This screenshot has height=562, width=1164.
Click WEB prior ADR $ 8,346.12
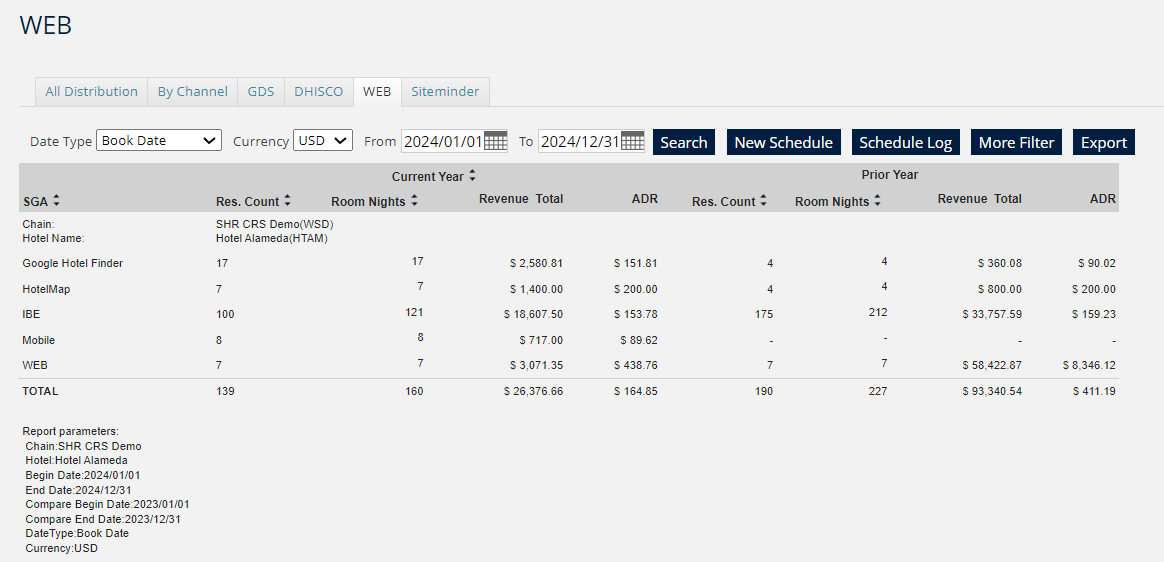(1089, 365)
